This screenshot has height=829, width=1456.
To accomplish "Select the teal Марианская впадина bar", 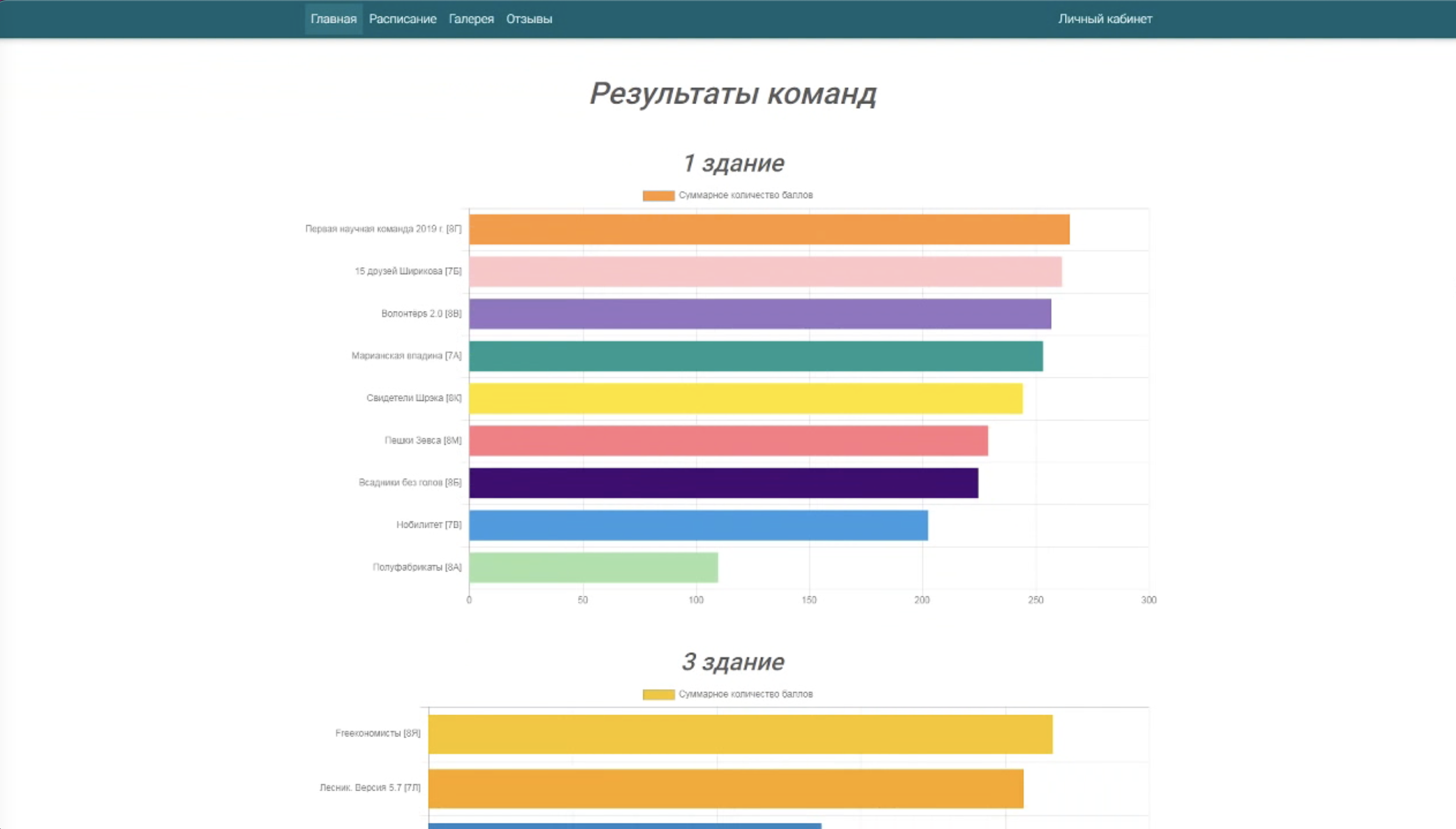I will point(756,356).
